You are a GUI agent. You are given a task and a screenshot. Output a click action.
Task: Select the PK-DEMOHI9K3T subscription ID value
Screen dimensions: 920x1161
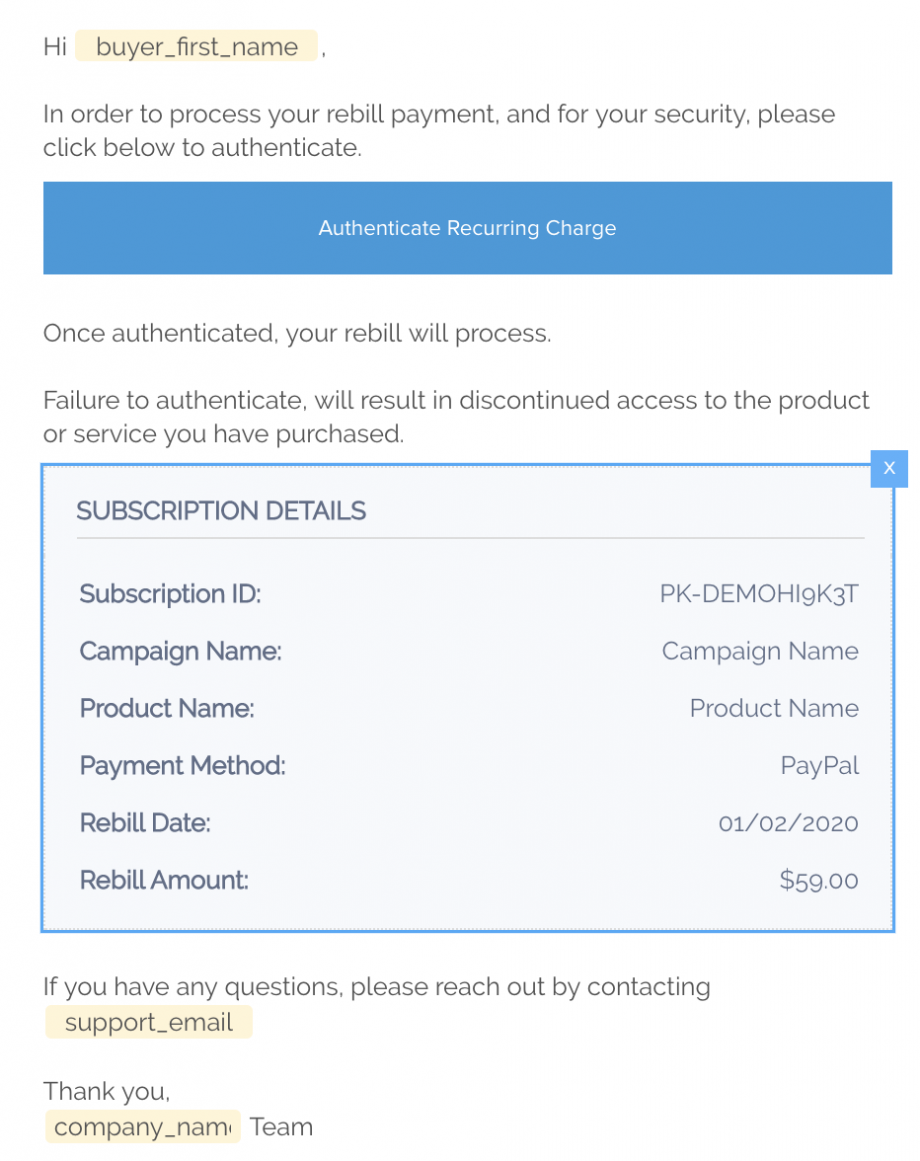759,594
